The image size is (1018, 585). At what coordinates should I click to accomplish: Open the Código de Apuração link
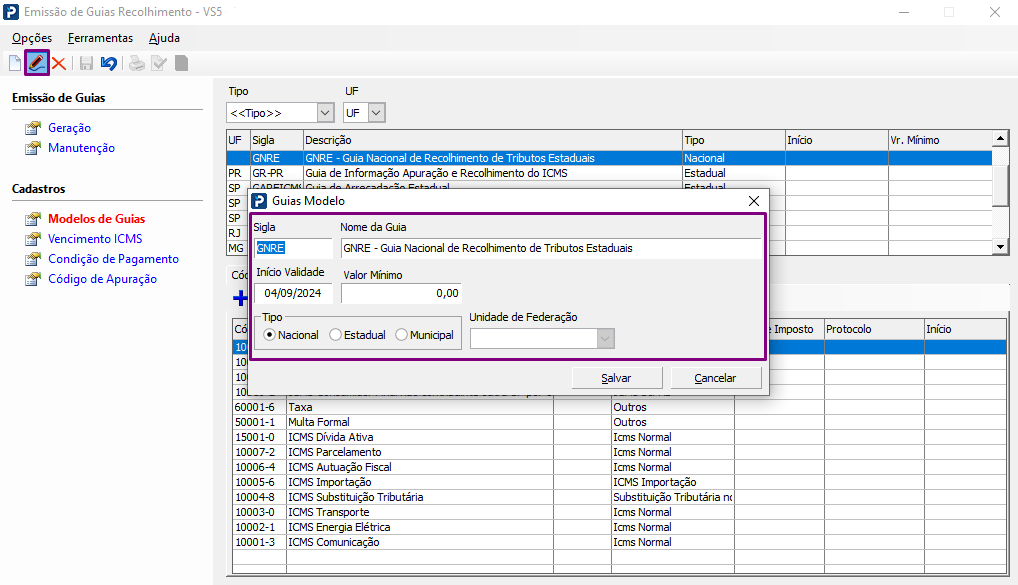click(x=103, y=279)
